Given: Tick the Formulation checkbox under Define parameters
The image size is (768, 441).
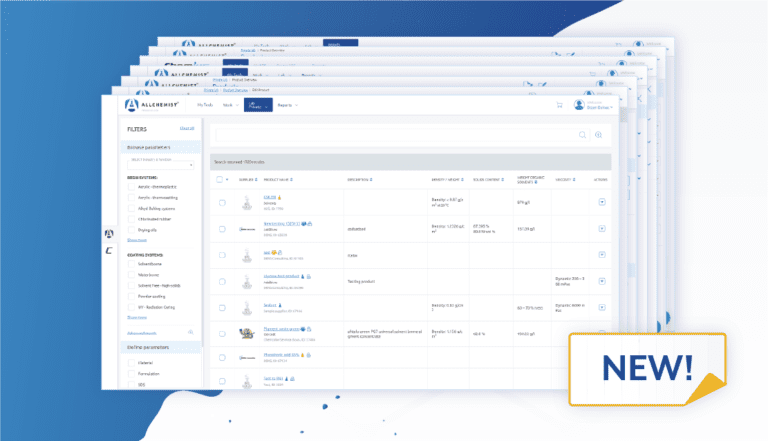Looking at the screenshot, I should 131,374.
